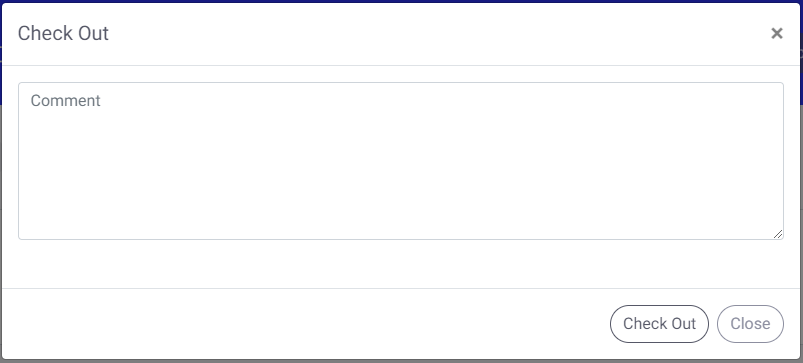Click the Check Out dialog title text
This screenshot has width=803, height=363.
[x=63, y=33]
